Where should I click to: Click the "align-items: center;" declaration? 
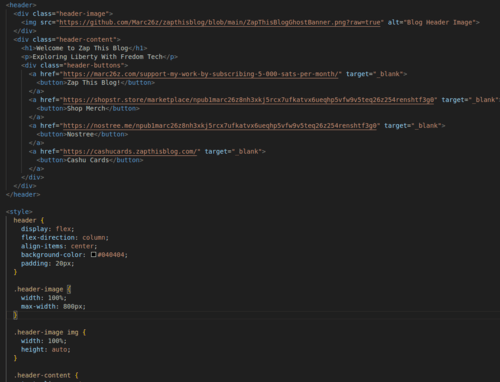(59, 246)
